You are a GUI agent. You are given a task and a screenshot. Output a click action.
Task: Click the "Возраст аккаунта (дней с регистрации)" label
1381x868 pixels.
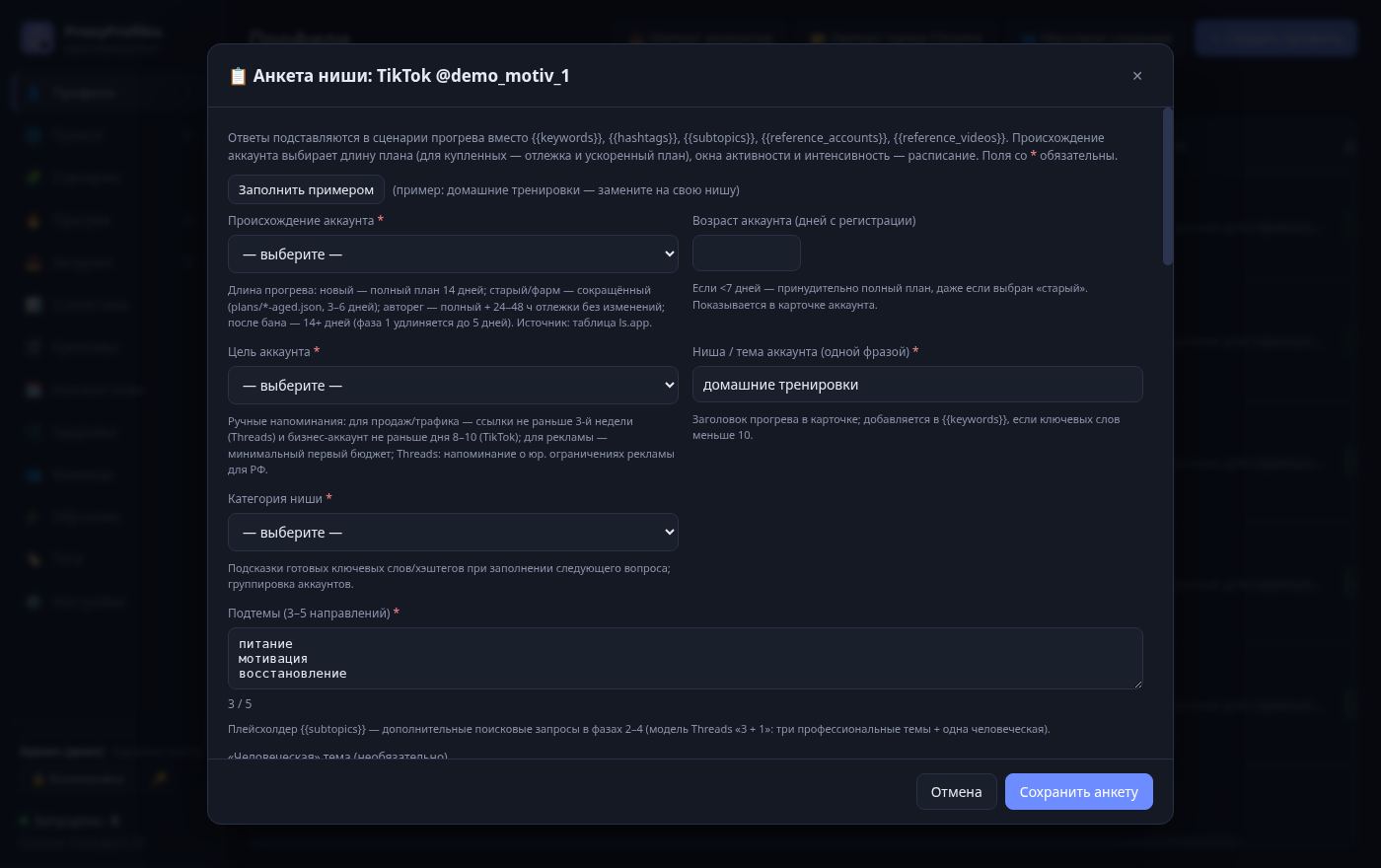click(x=804, y=220)
